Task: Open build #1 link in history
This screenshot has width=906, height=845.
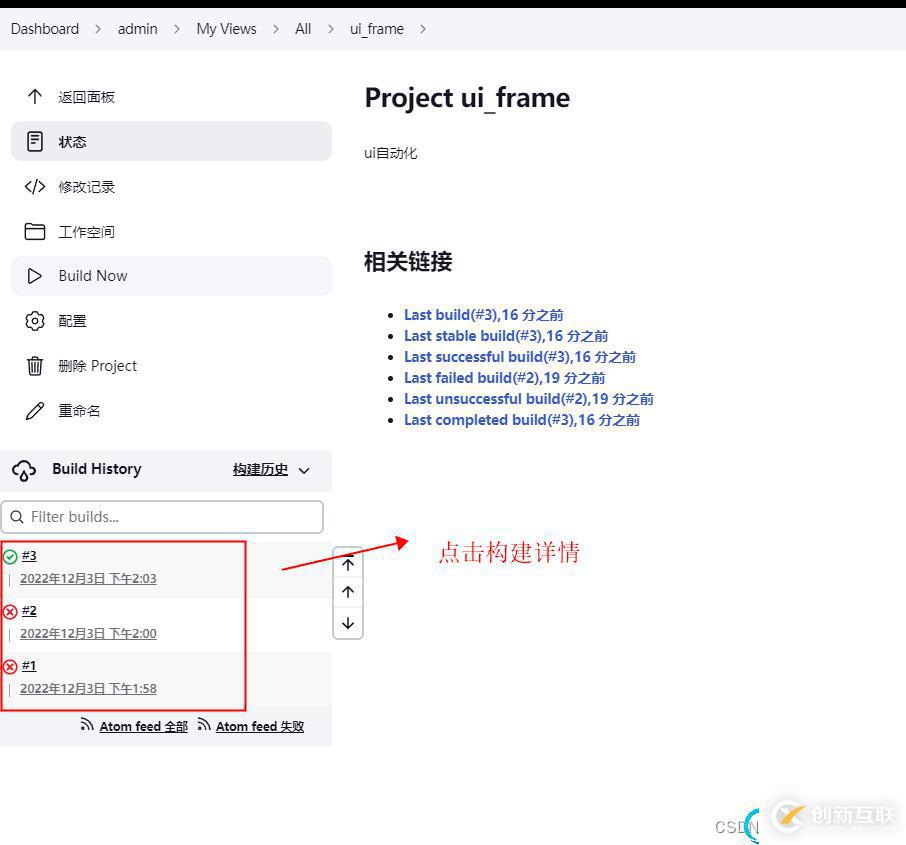Action: coord(29,666)
